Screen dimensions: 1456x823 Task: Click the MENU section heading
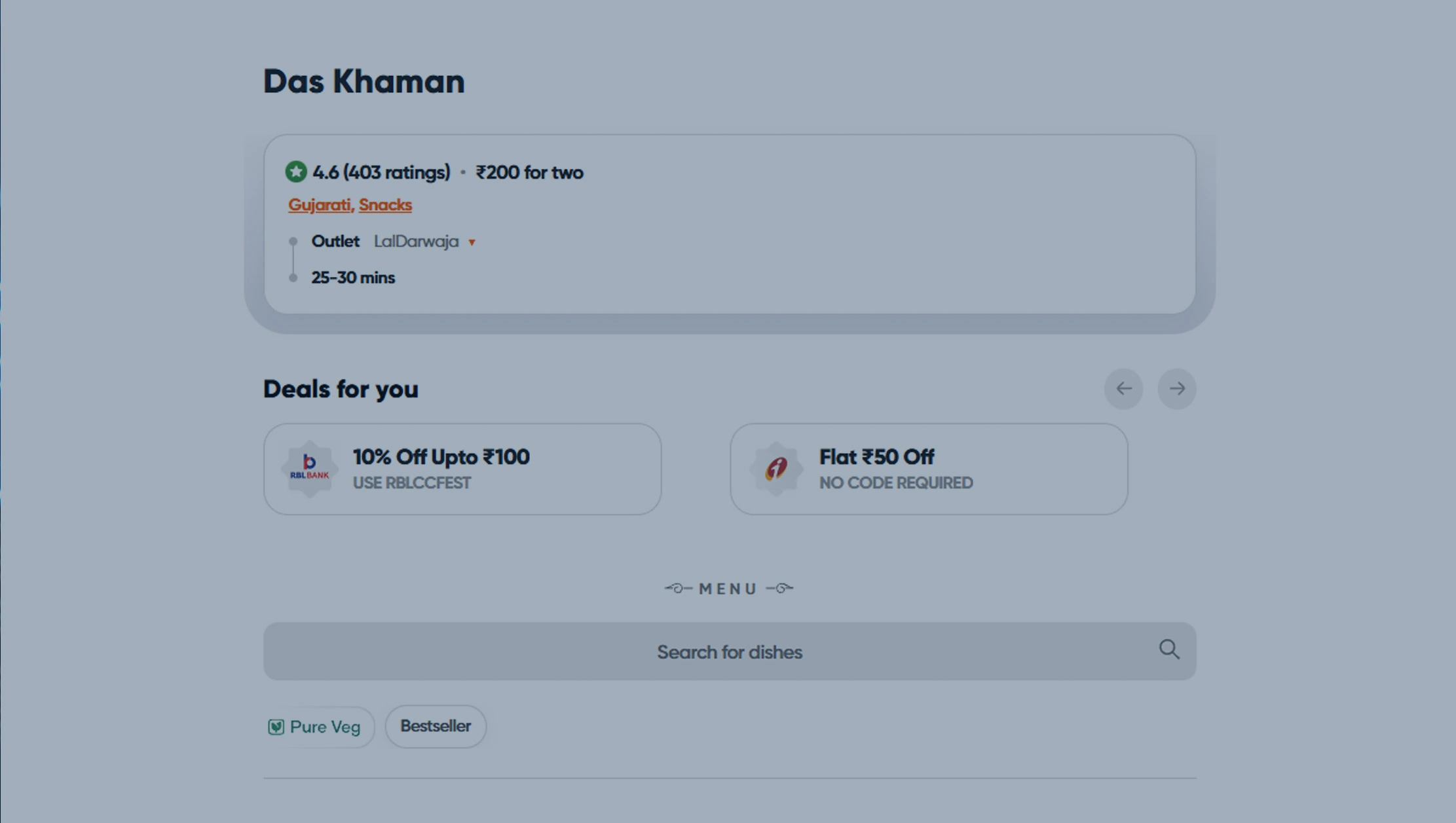click(728, 589)
